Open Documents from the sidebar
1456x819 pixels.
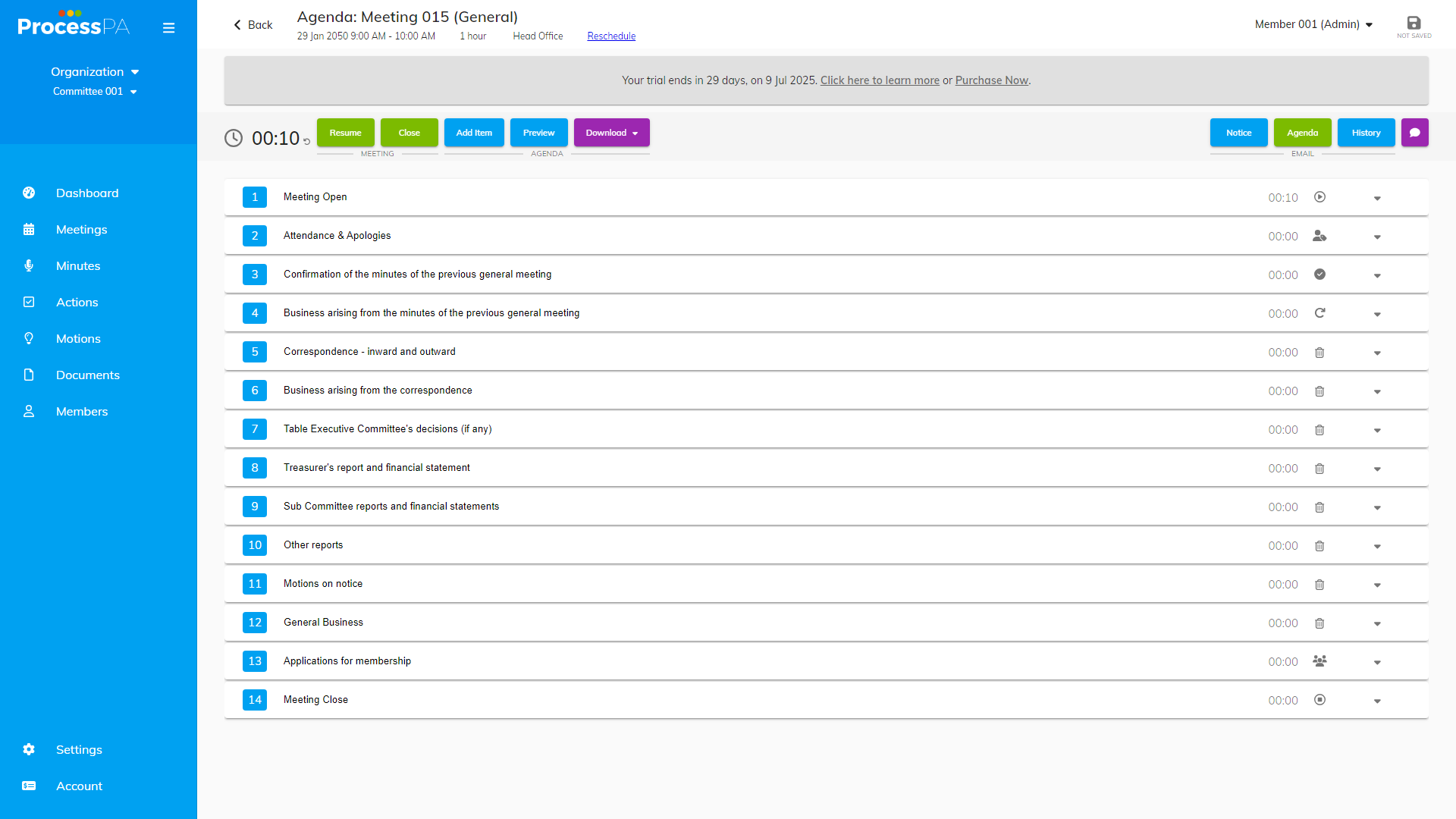tap(87, 375)
